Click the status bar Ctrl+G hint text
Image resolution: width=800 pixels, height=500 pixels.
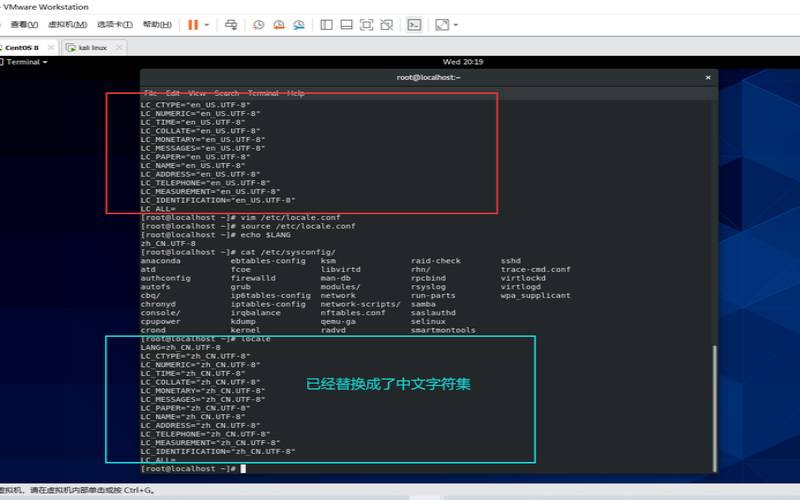78,490
